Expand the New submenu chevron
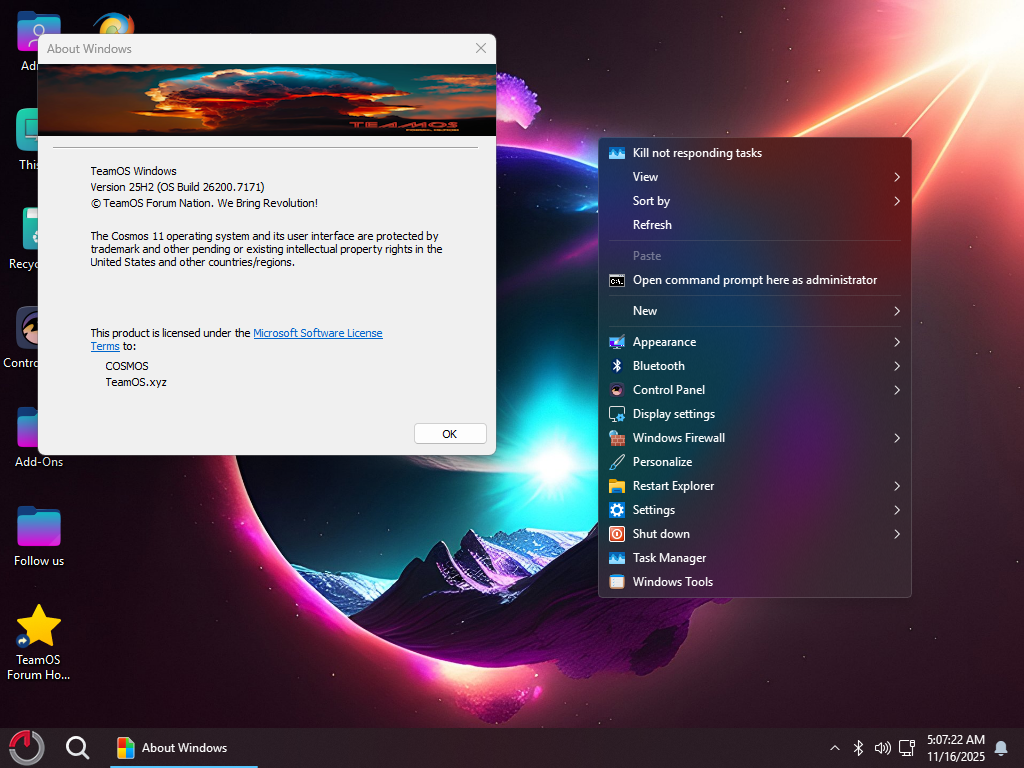The width and height of the screenshot is (1024, 768). click(897, 311)
